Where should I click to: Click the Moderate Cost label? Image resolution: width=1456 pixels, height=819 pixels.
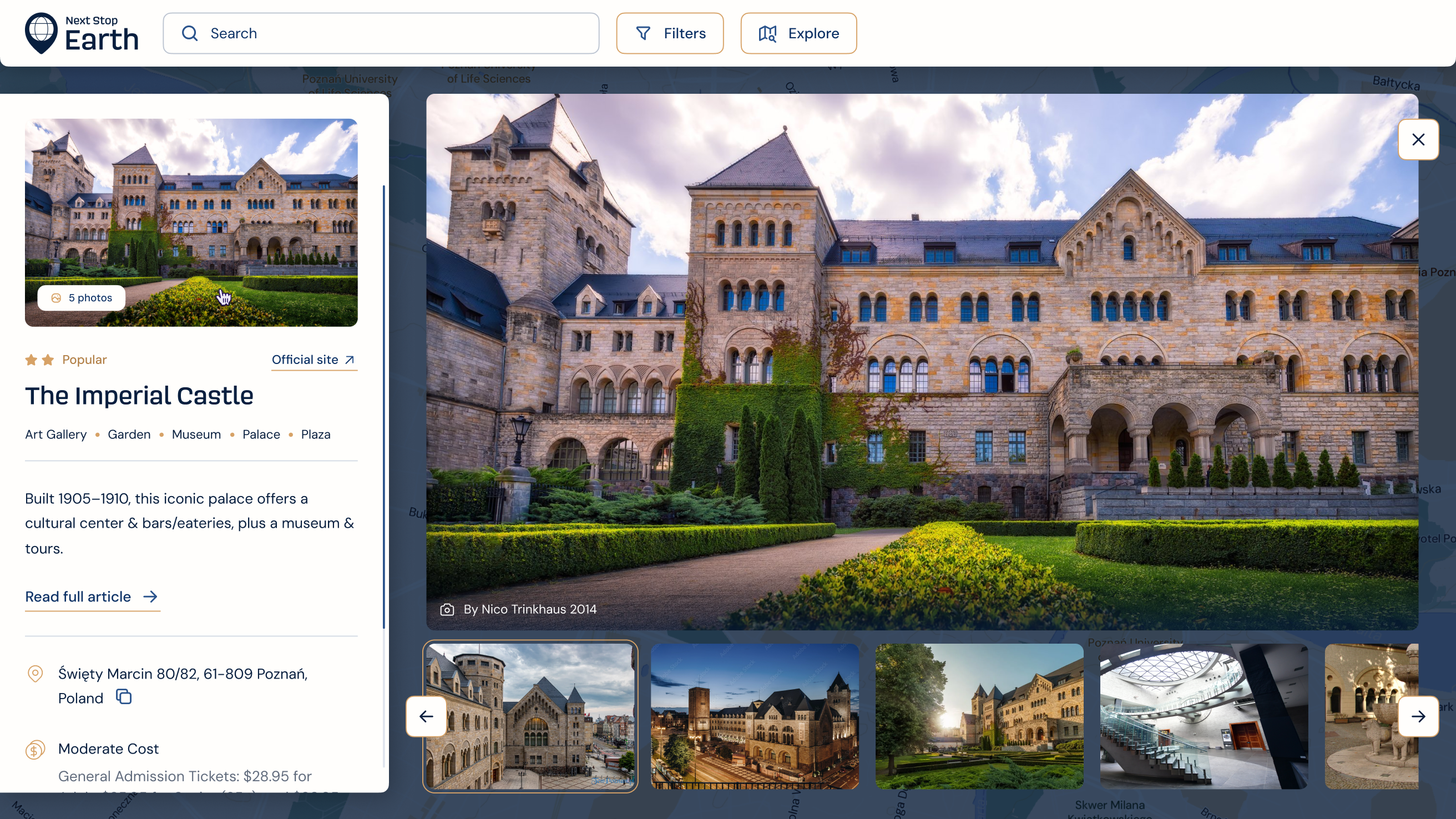click(x=109, y=749)
